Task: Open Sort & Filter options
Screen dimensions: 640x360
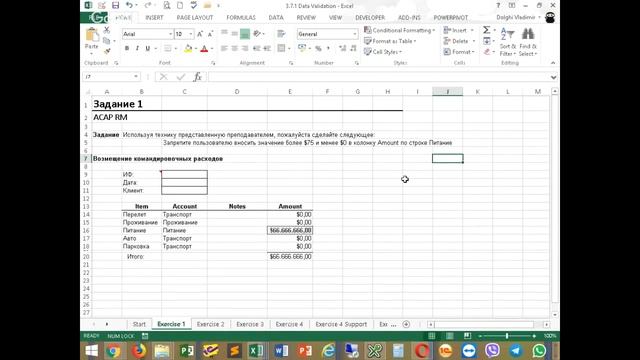Action: click(x=508, y=41)
